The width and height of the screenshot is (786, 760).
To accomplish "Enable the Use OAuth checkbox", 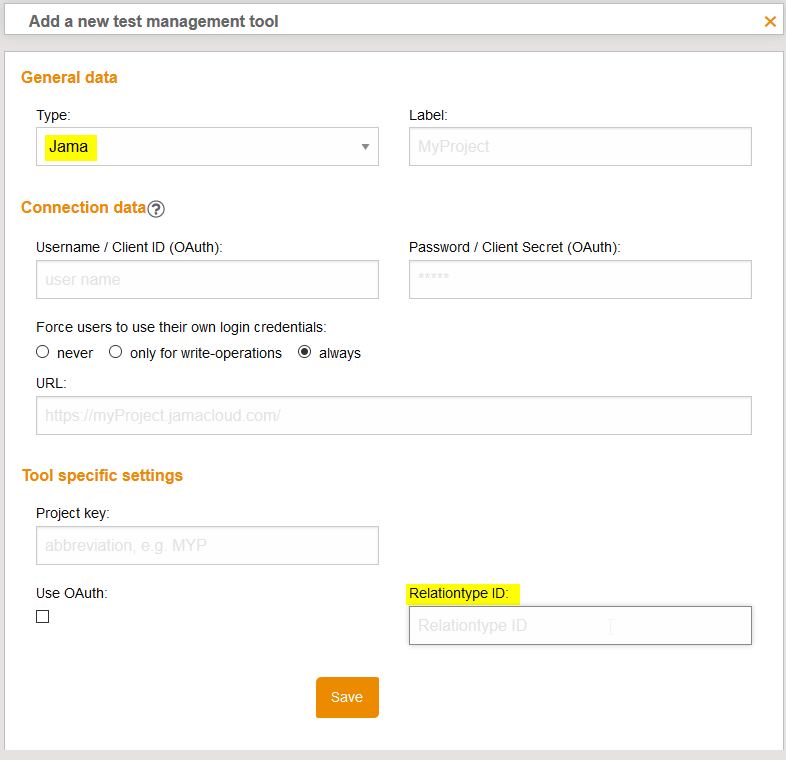I will pos(43,617).
